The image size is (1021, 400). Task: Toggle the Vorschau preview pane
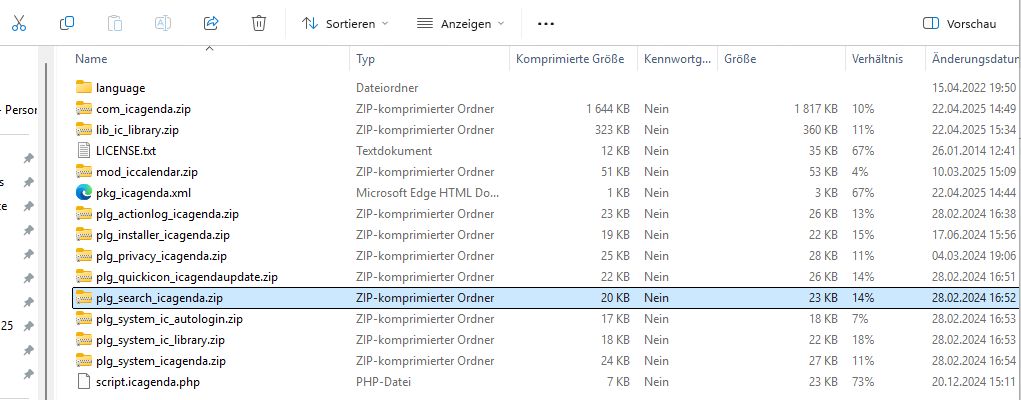pyautogui.click(x=959, y=23)
